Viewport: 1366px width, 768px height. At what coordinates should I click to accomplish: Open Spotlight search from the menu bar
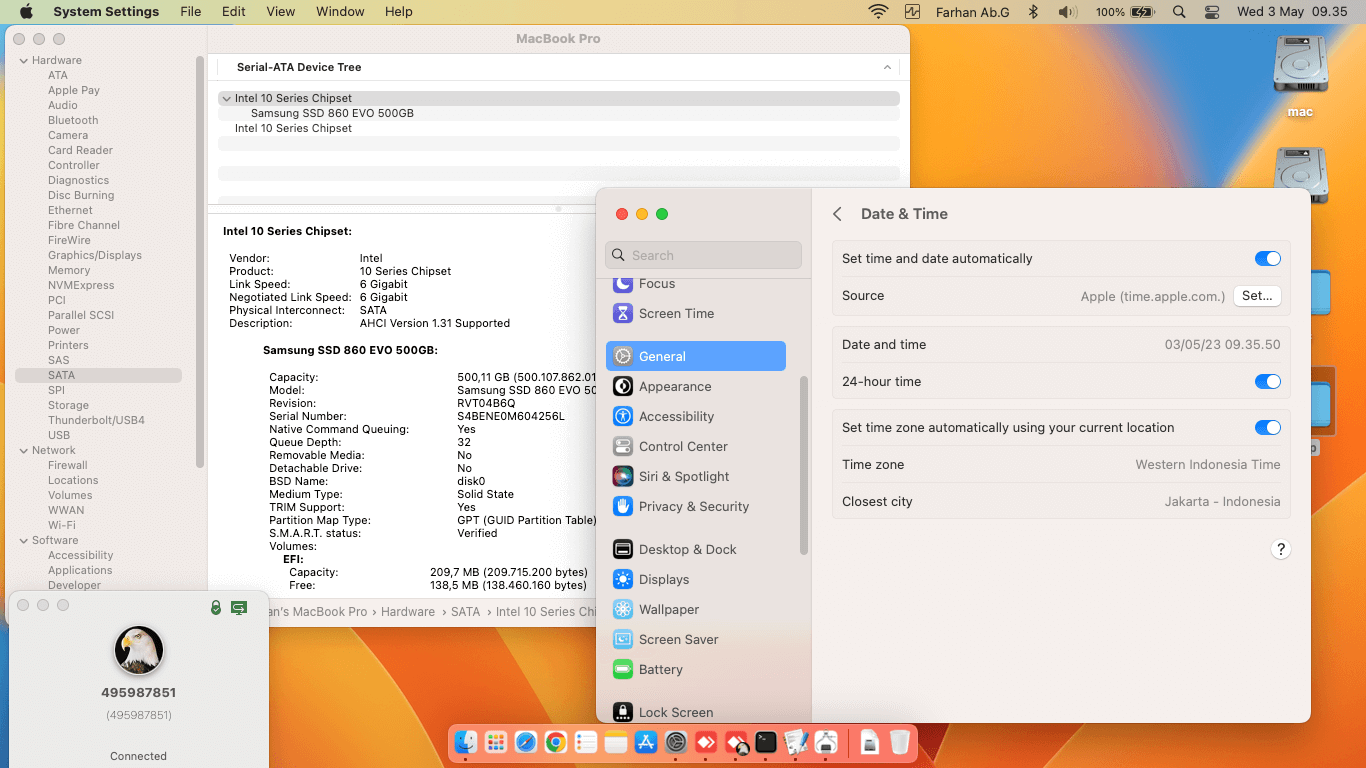(1179, 12)
